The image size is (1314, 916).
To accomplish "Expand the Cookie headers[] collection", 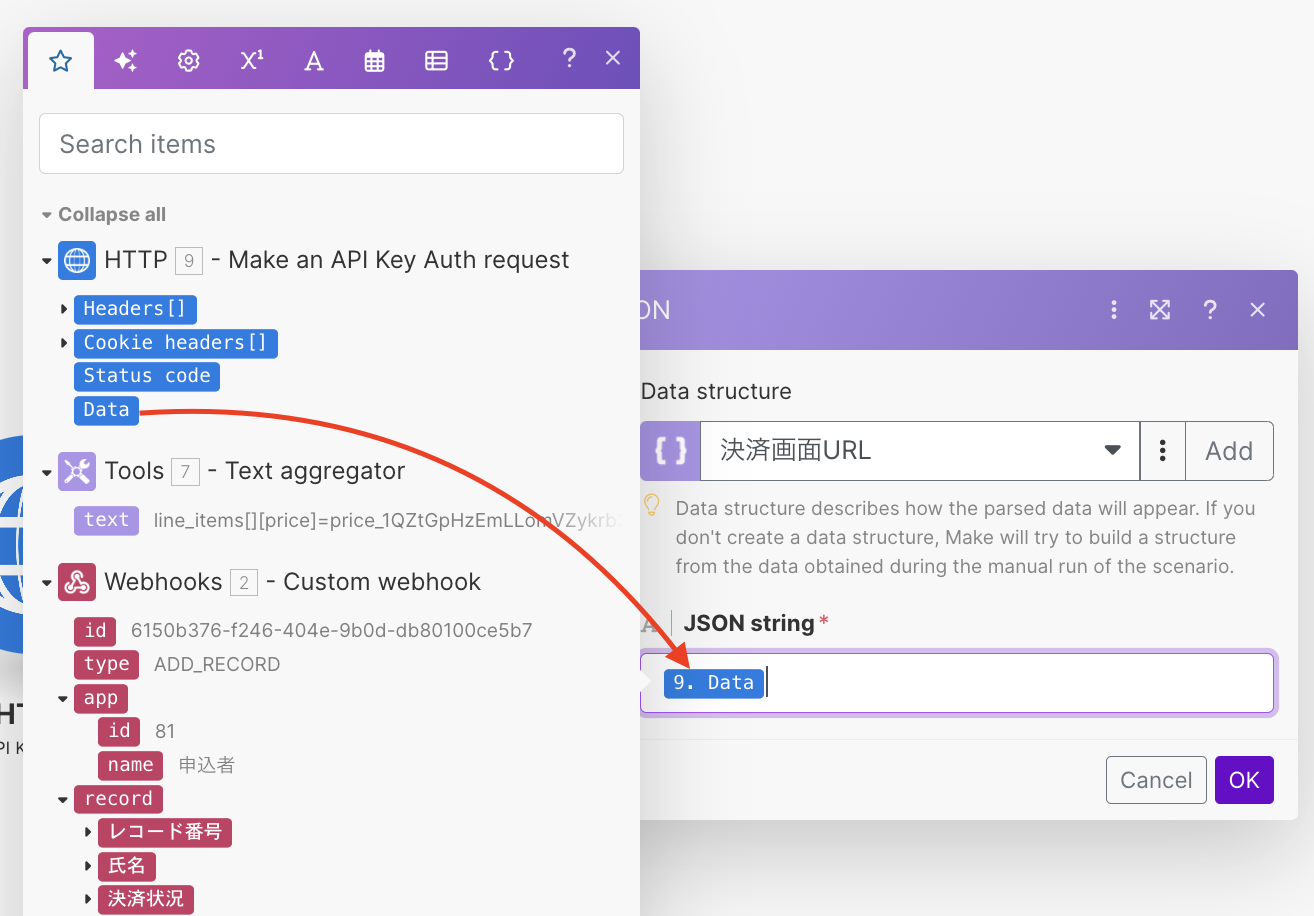I will point(64,343).
